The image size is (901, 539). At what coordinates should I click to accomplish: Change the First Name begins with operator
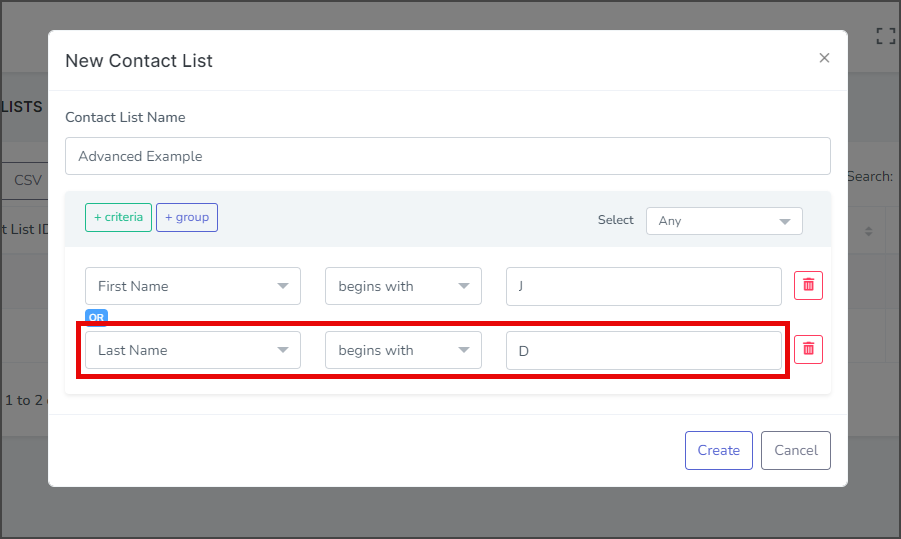[403, 286]
